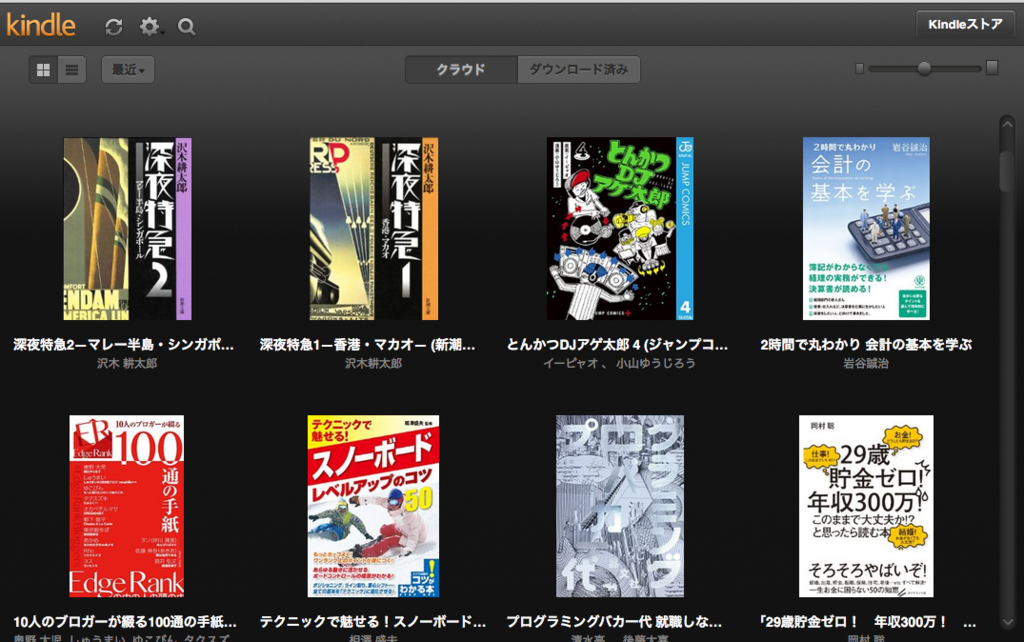Image resolution: width=1024 pixels, height=642 pixels.
Task: Open スノーボード レベルアップのコツ cover
Action: tap(374, 506)
